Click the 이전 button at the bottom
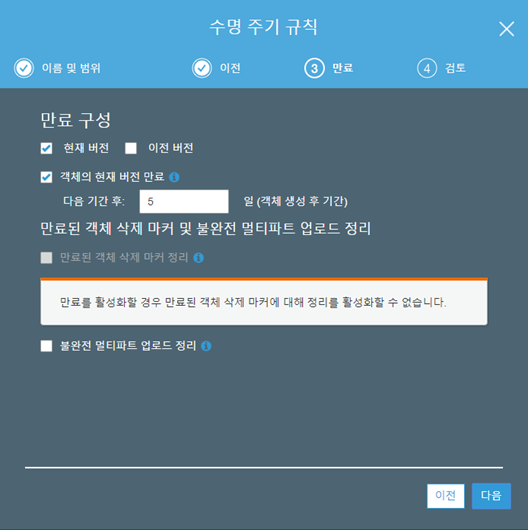The width and height of the screenshot is (528, 530). tap(446, 496)
